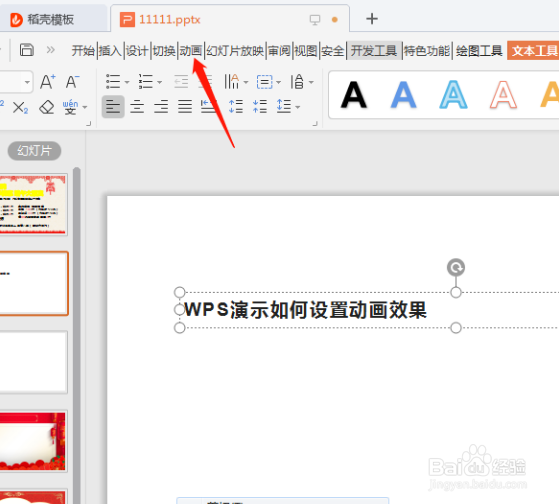Click the text direction icon
This screenshot has width=559, height=504.
(x=297, y=82)
